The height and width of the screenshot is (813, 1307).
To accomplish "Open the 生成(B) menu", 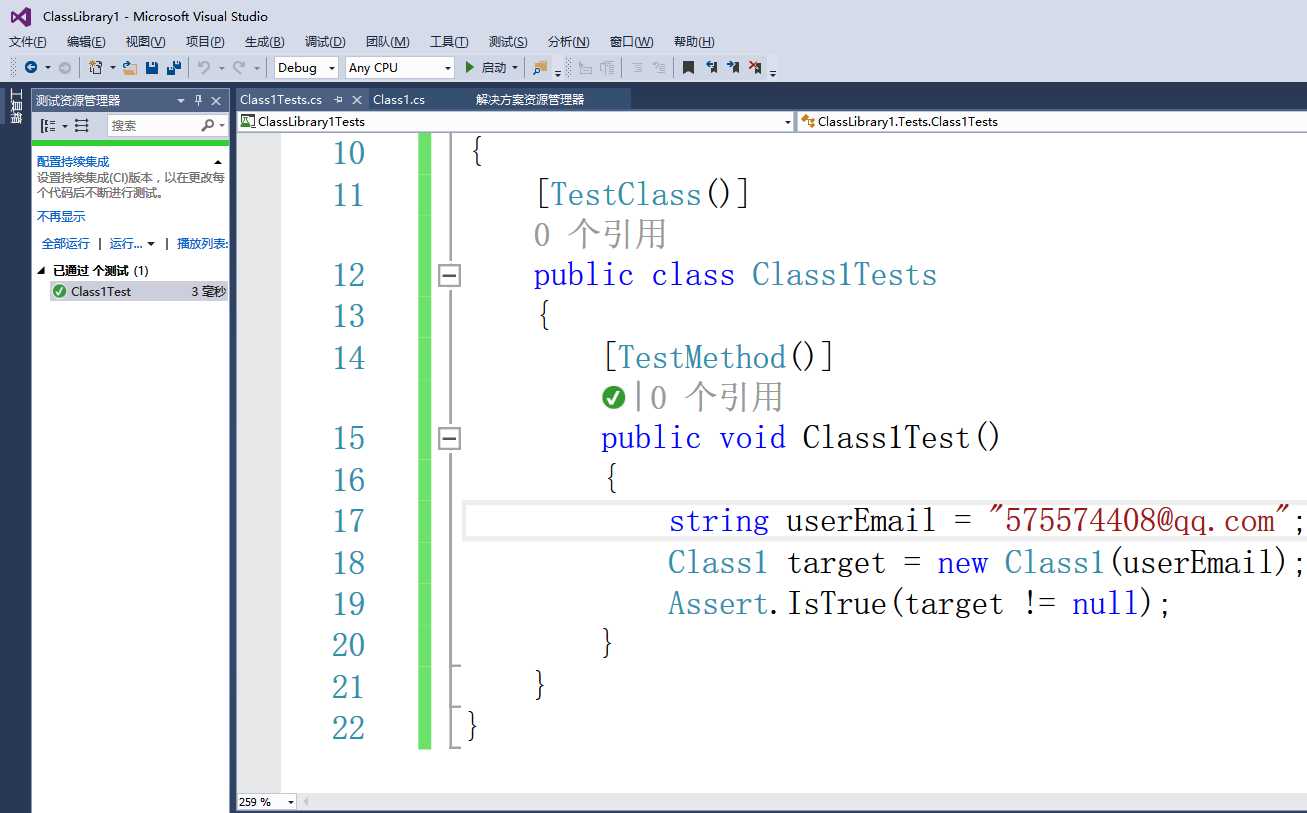I will click(x=265, y=41).
